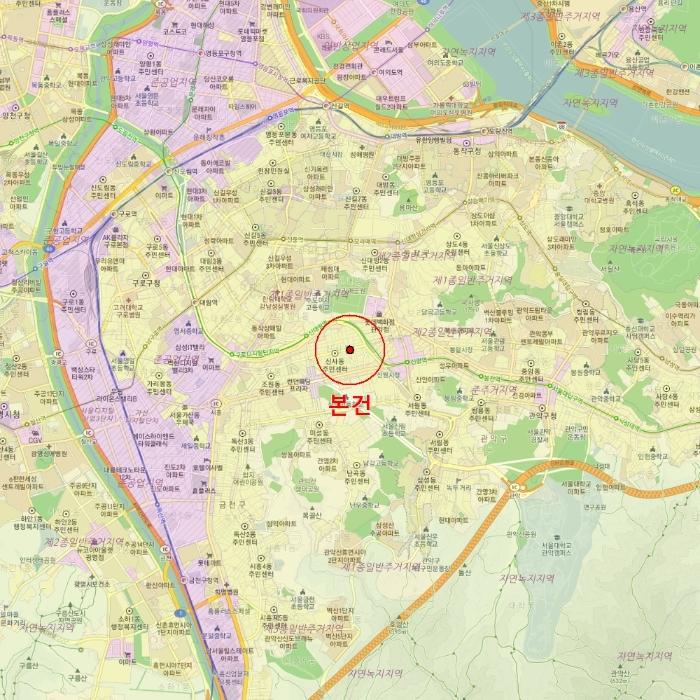700x700 pixels.
Task: Select the 난곡동 주민센터 label
Action: point(357,477)
